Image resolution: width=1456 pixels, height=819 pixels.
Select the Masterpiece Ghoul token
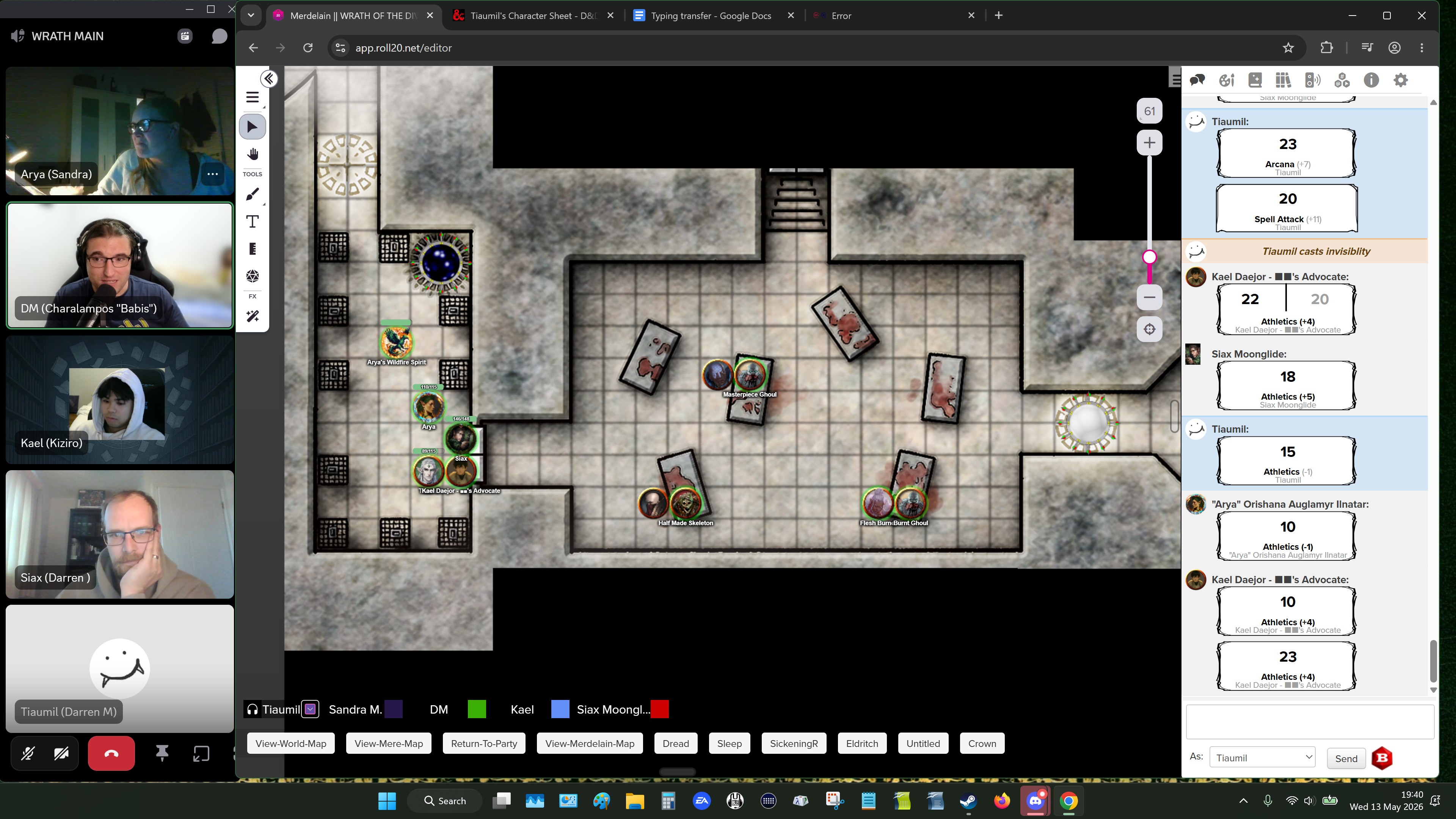click(x=751, y=374)
